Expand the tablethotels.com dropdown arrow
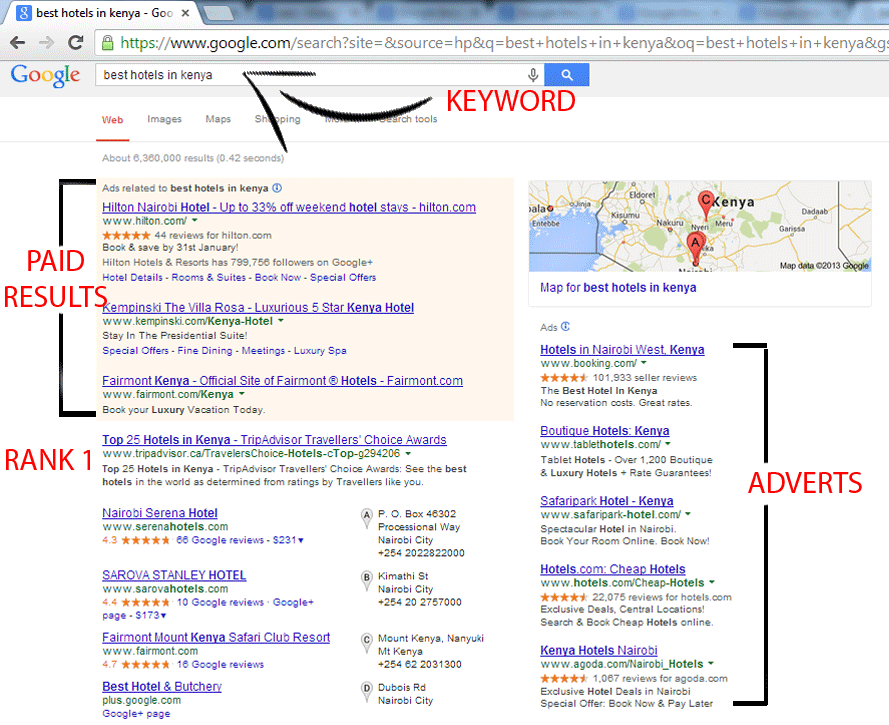Image resolution: width=889 pixels, height=725 pixels. coord(667,444)
